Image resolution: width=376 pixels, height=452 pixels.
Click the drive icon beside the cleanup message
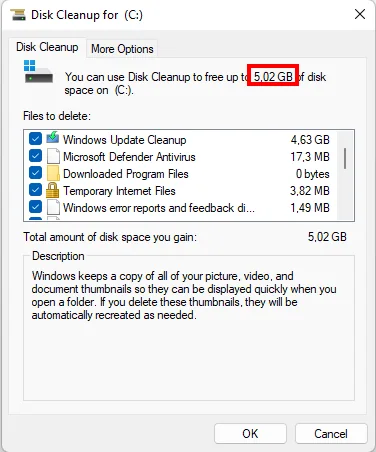point(38,71)
